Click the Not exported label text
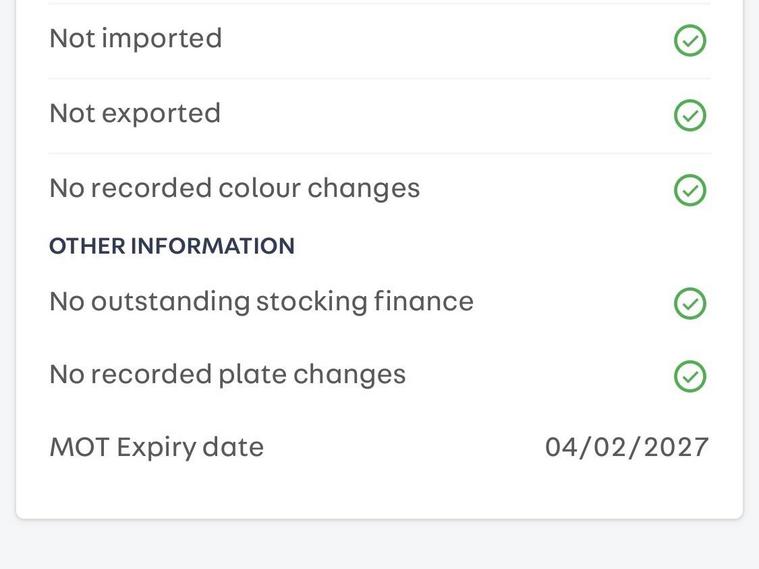 [x=135, y=113]
